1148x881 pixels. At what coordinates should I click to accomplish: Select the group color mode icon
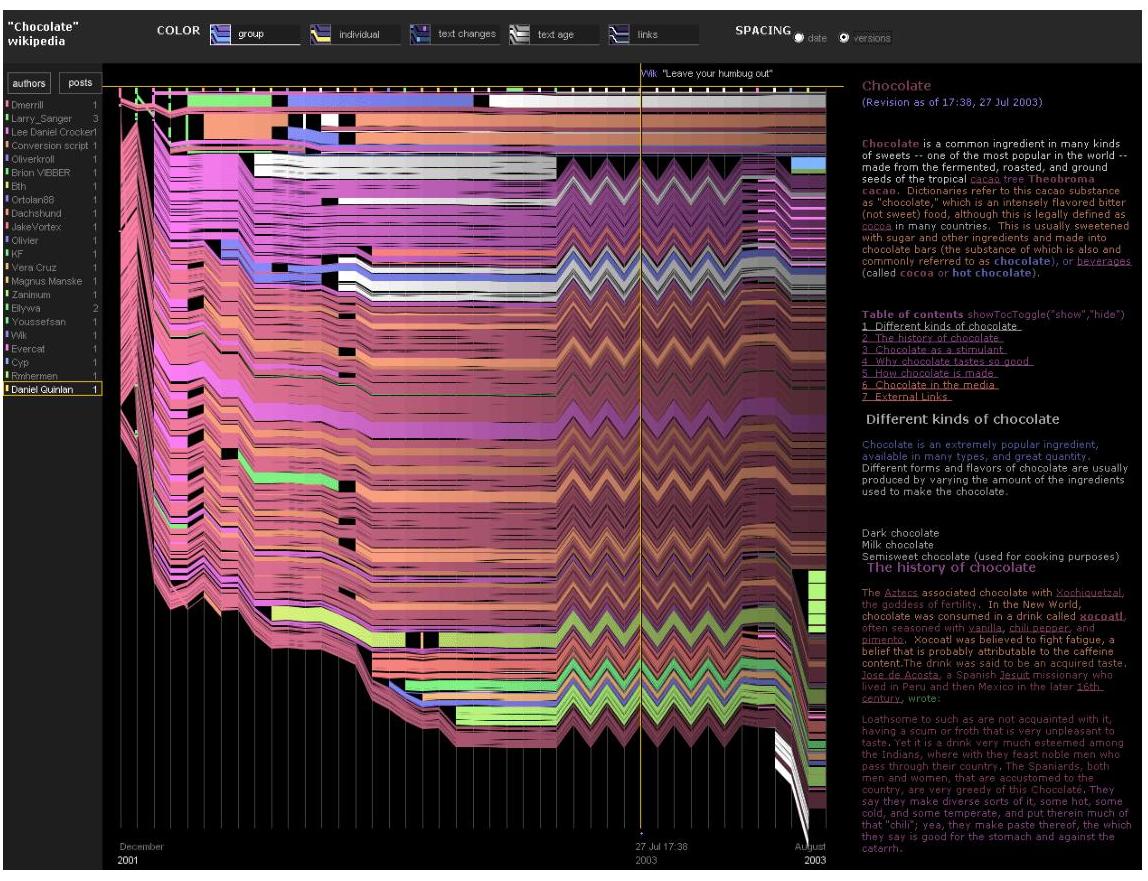coord(220,35)
